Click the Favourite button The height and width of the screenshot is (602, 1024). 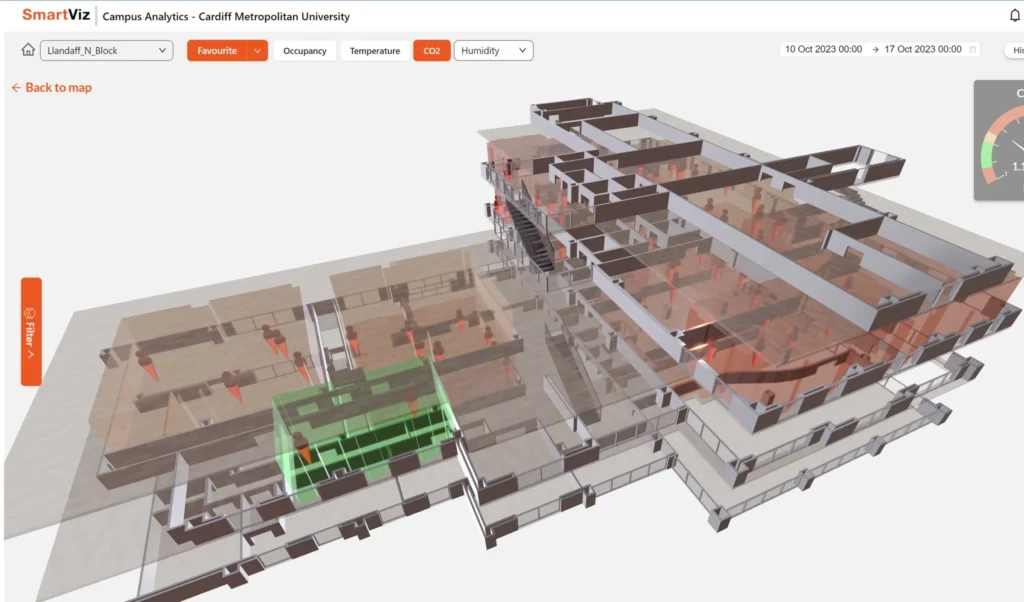[x=217, y=51]
